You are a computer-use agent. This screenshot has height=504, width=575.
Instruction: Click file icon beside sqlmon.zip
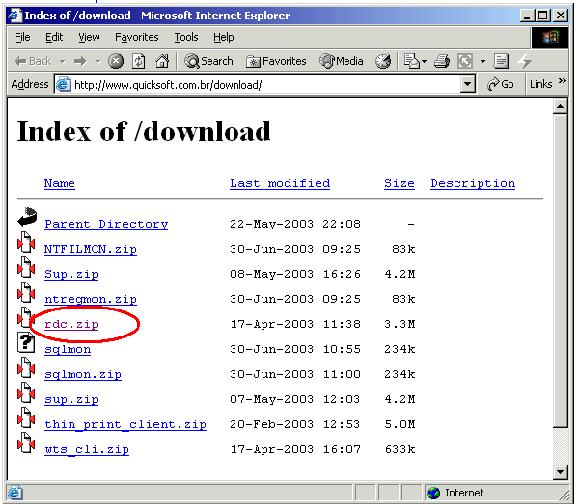pos(26,368)
